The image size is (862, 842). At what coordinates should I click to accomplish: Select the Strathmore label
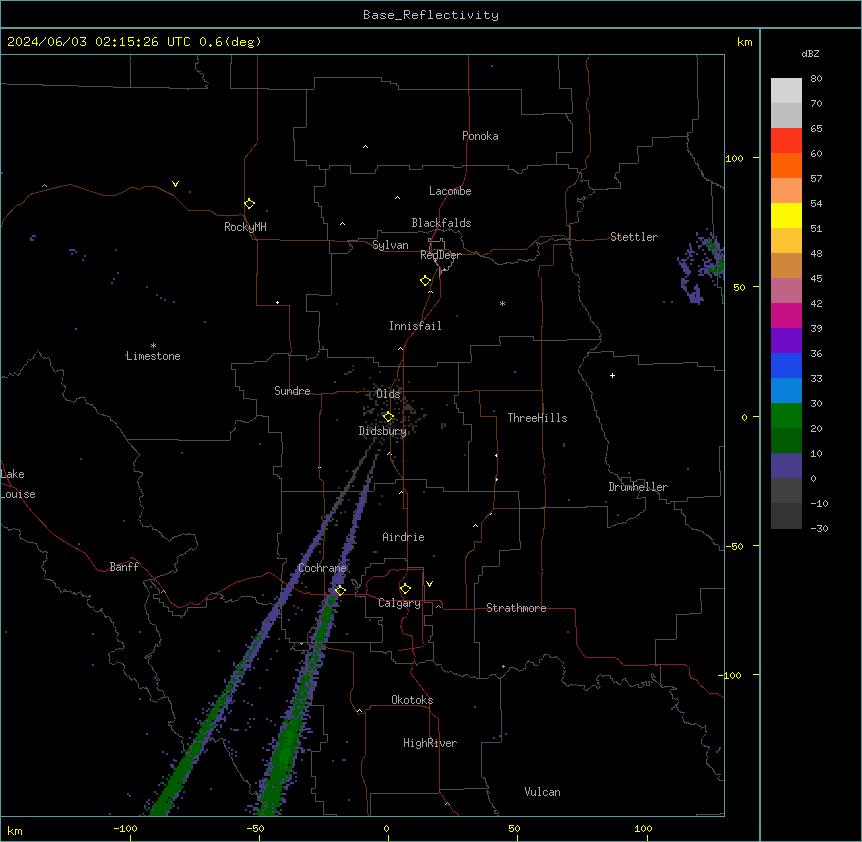[516, 608]
